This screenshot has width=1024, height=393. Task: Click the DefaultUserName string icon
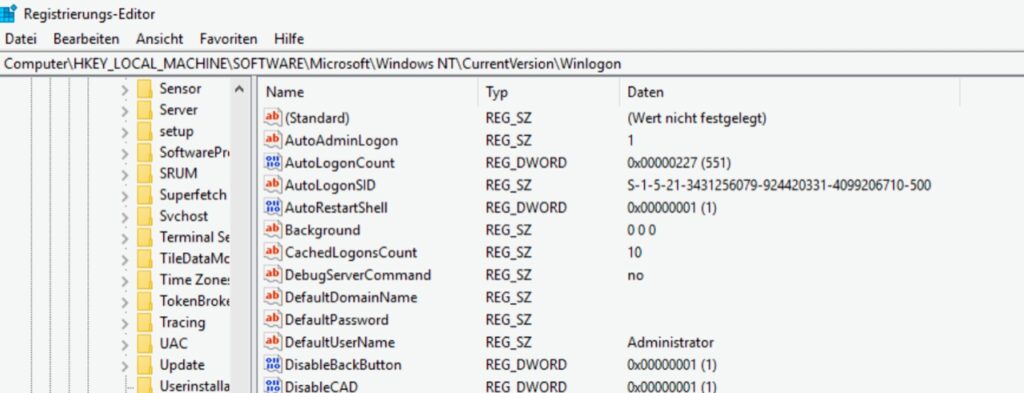272,342
